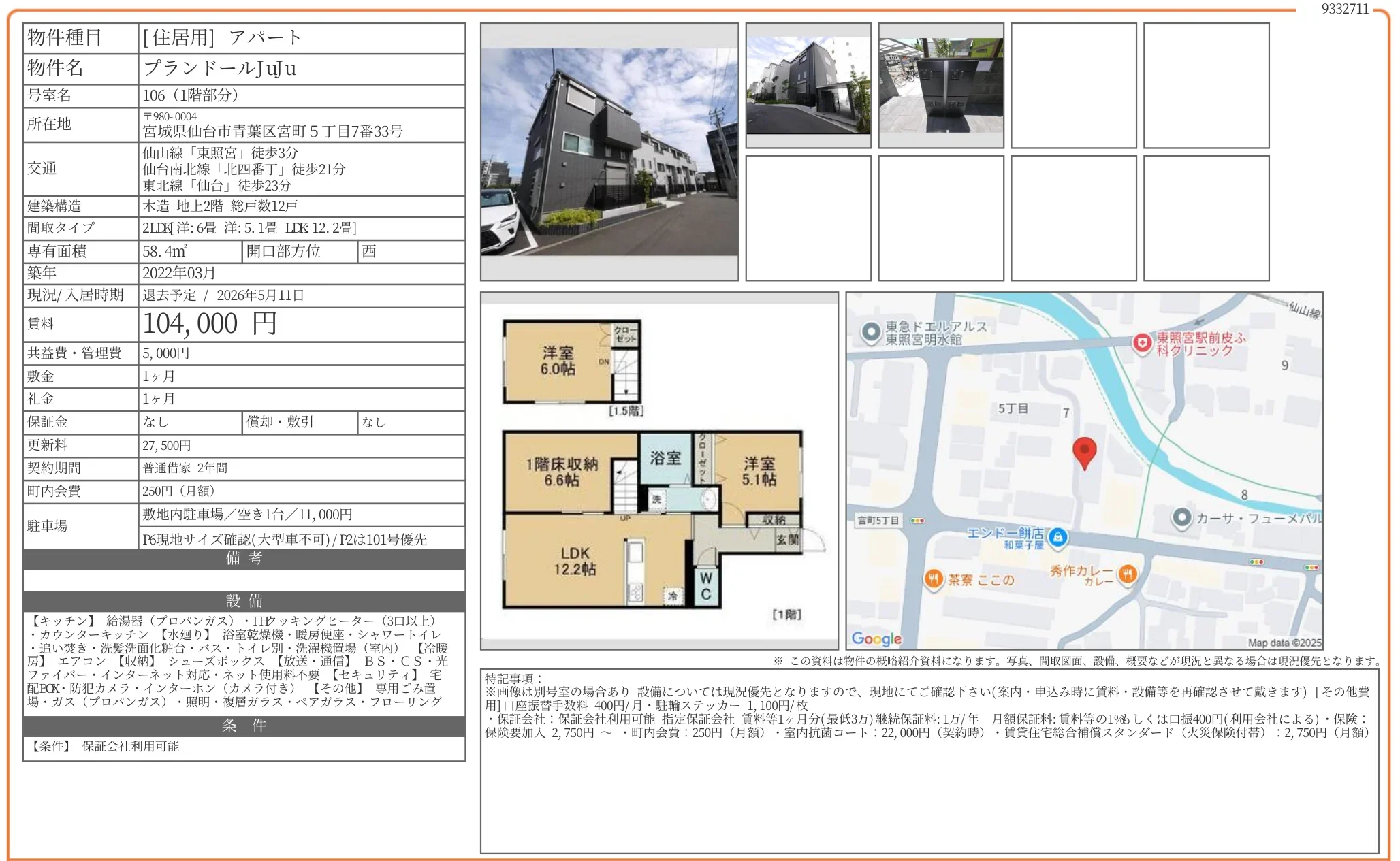Click the 東急ドエルアルス東照宮明水館 place marker
Screen dimensions: 1400x861
coord(871,332)
